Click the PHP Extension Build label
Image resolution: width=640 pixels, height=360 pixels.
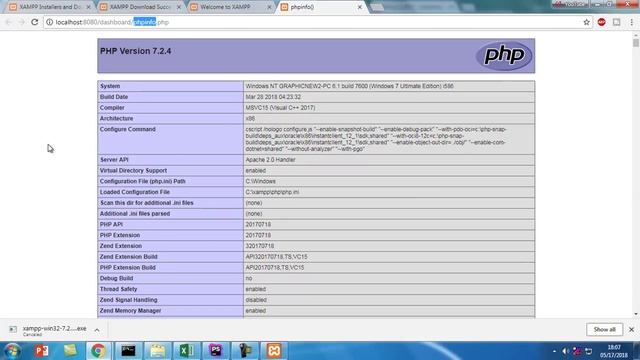(x=128, y=267)
